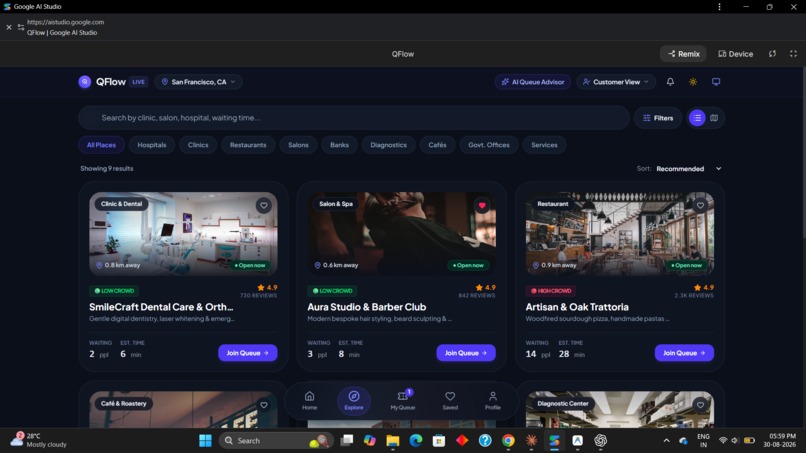Open notifications bell icon
Viewport: 806px width, 453px height.
[670, 82]
